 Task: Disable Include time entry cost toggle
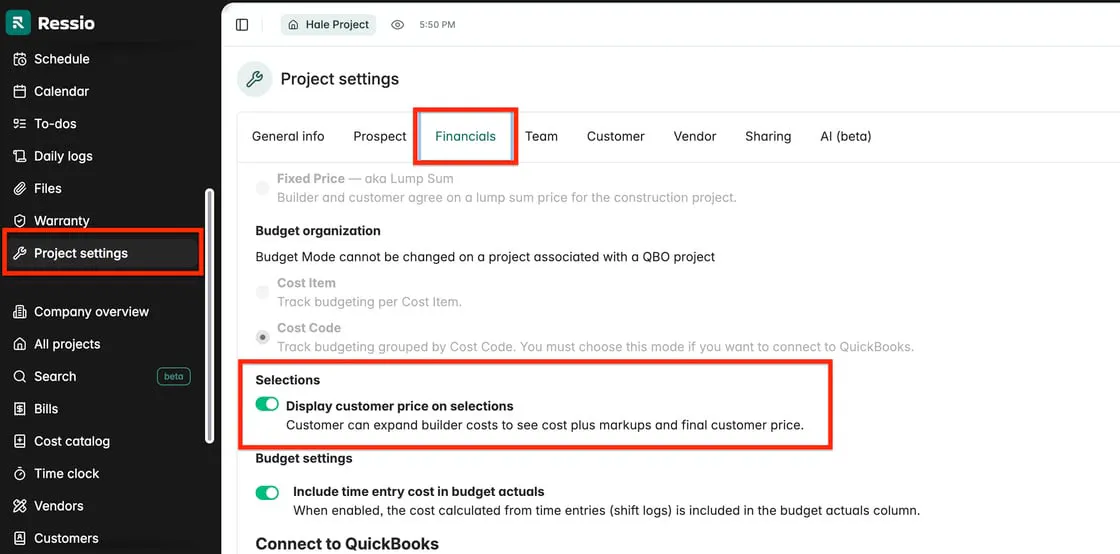pyautogui.click(x=267, y=492)
